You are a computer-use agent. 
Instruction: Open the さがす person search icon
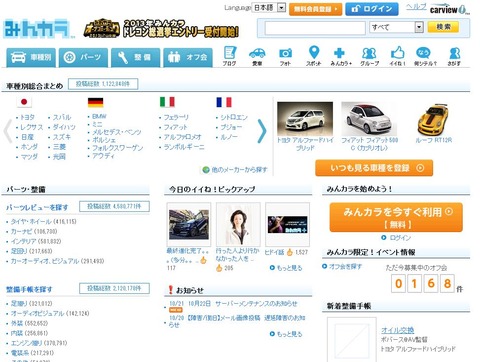tap(454, 56)
